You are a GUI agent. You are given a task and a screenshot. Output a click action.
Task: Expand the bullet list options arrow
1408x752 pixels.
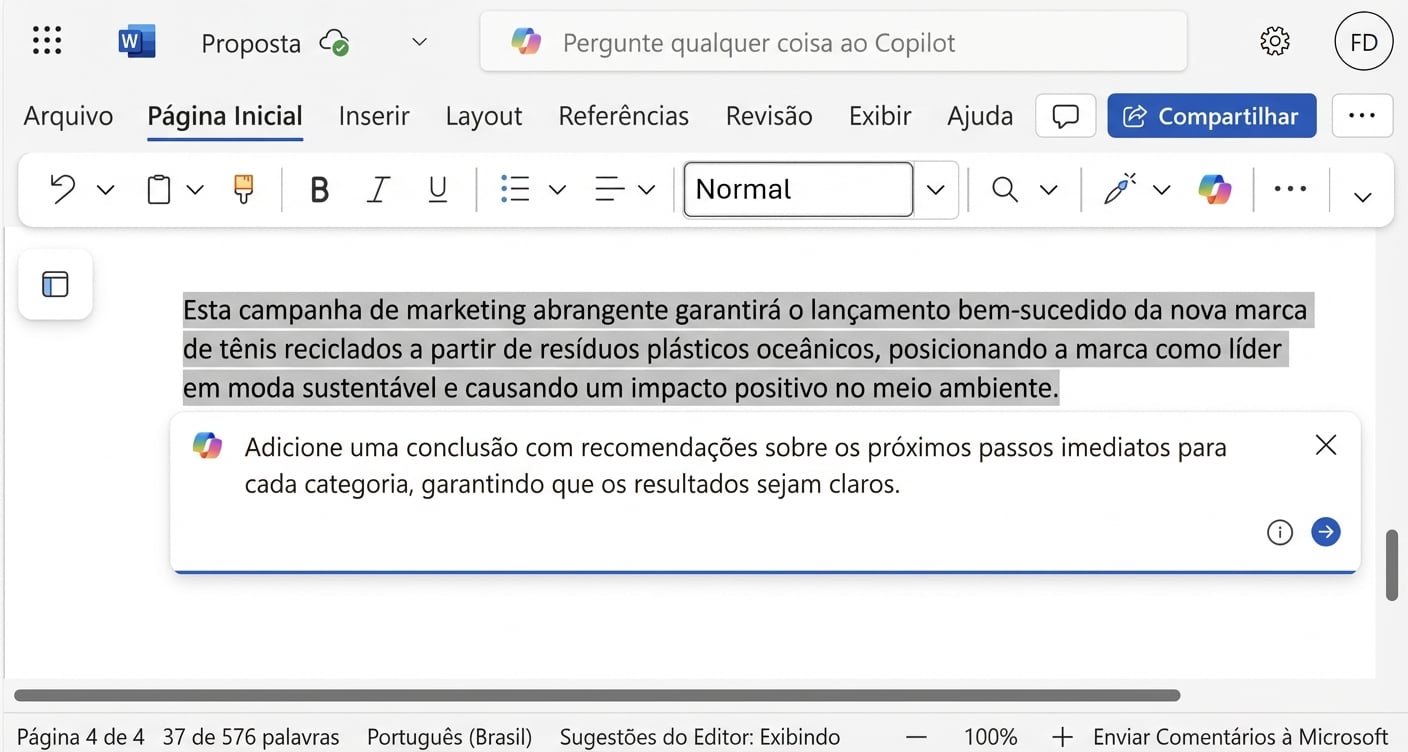[557, 189]
